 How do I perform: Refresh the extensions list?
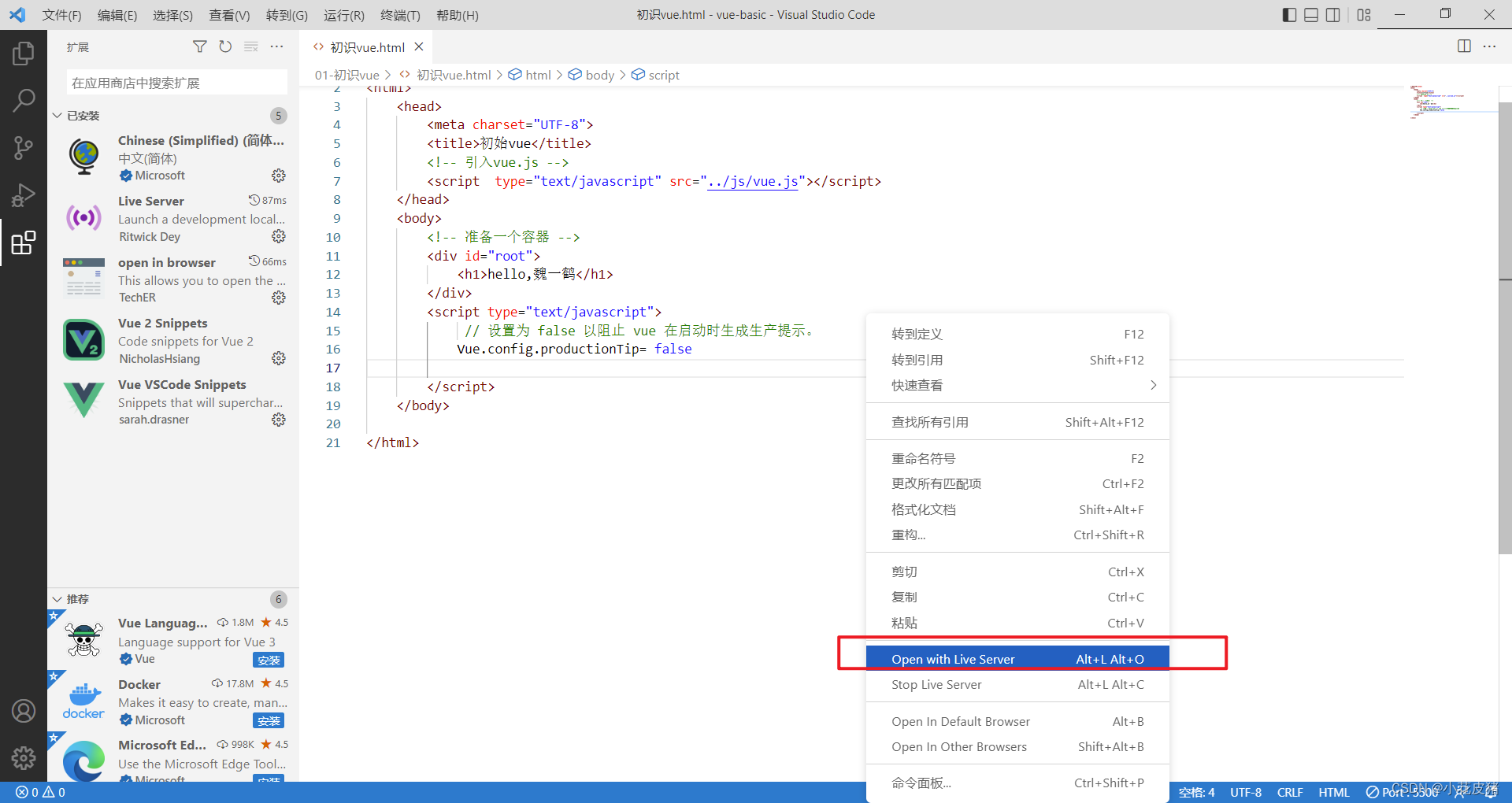click(225, 47)
